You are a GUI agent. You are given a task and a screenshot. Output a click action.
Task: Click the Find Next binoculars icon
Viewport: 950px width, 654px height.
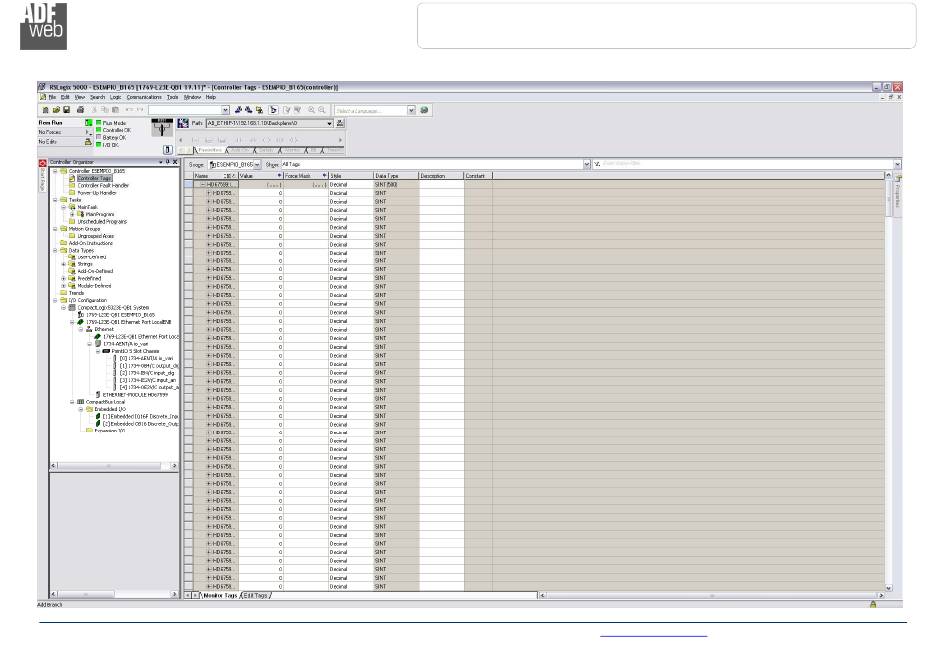tap(248, 110)
